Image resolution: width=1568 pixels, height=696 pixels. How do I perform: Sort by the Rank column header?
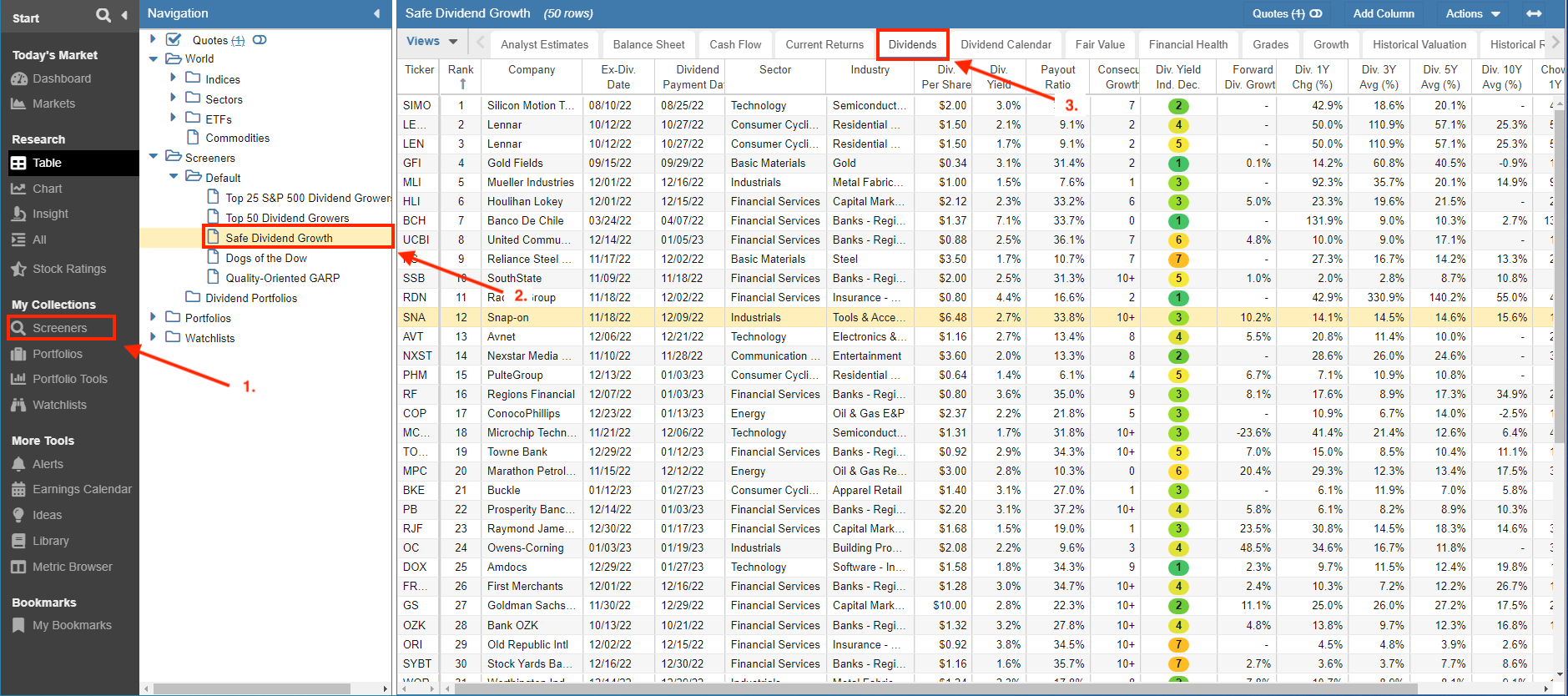[x=461, y=77]
